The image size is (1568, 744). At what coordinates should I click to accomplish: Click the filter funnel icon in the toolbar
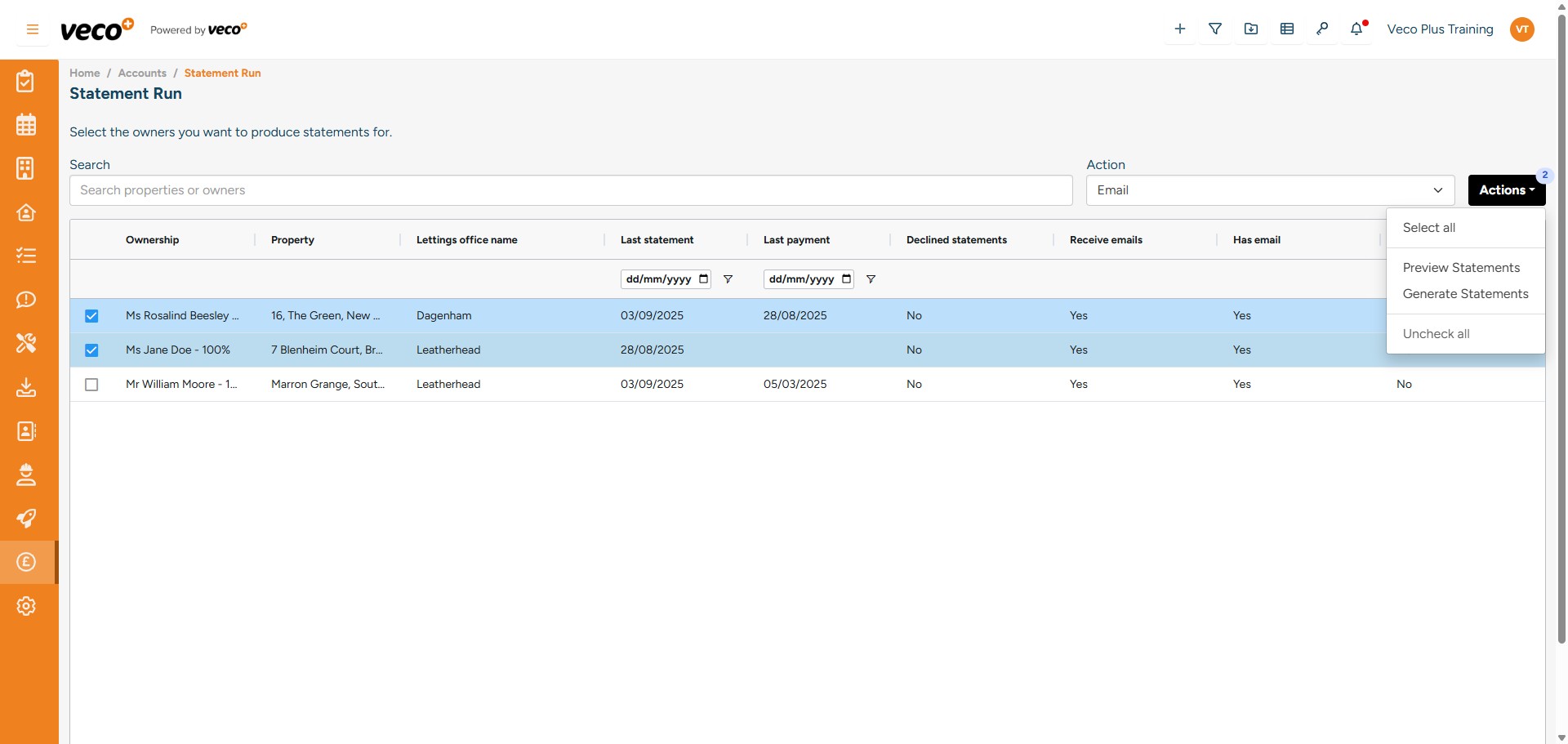click(x=1215, y=29)
